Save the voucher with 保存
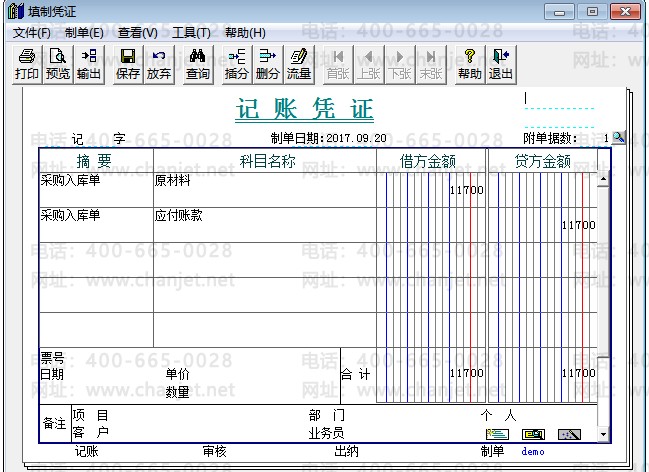Viewport: 649px width, 472px height. coord(128,64)
